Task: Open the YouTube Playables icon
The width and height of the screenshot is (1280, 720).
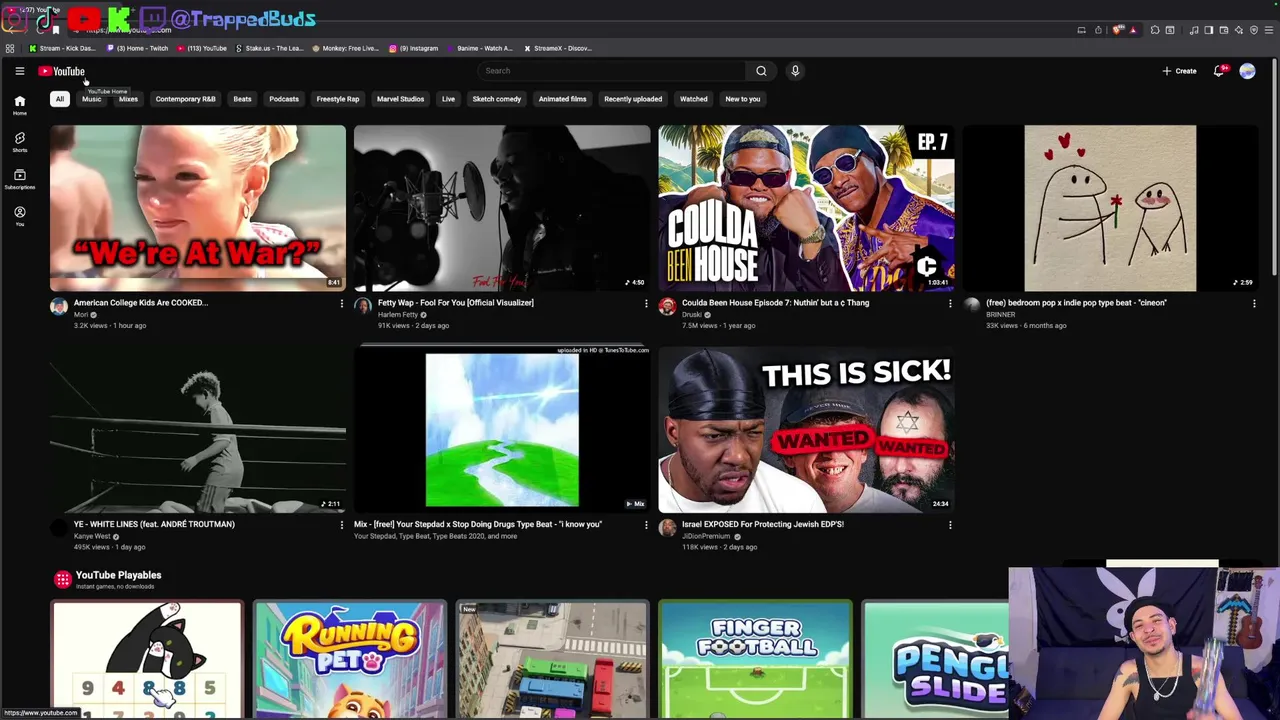Action: (62, 579)
